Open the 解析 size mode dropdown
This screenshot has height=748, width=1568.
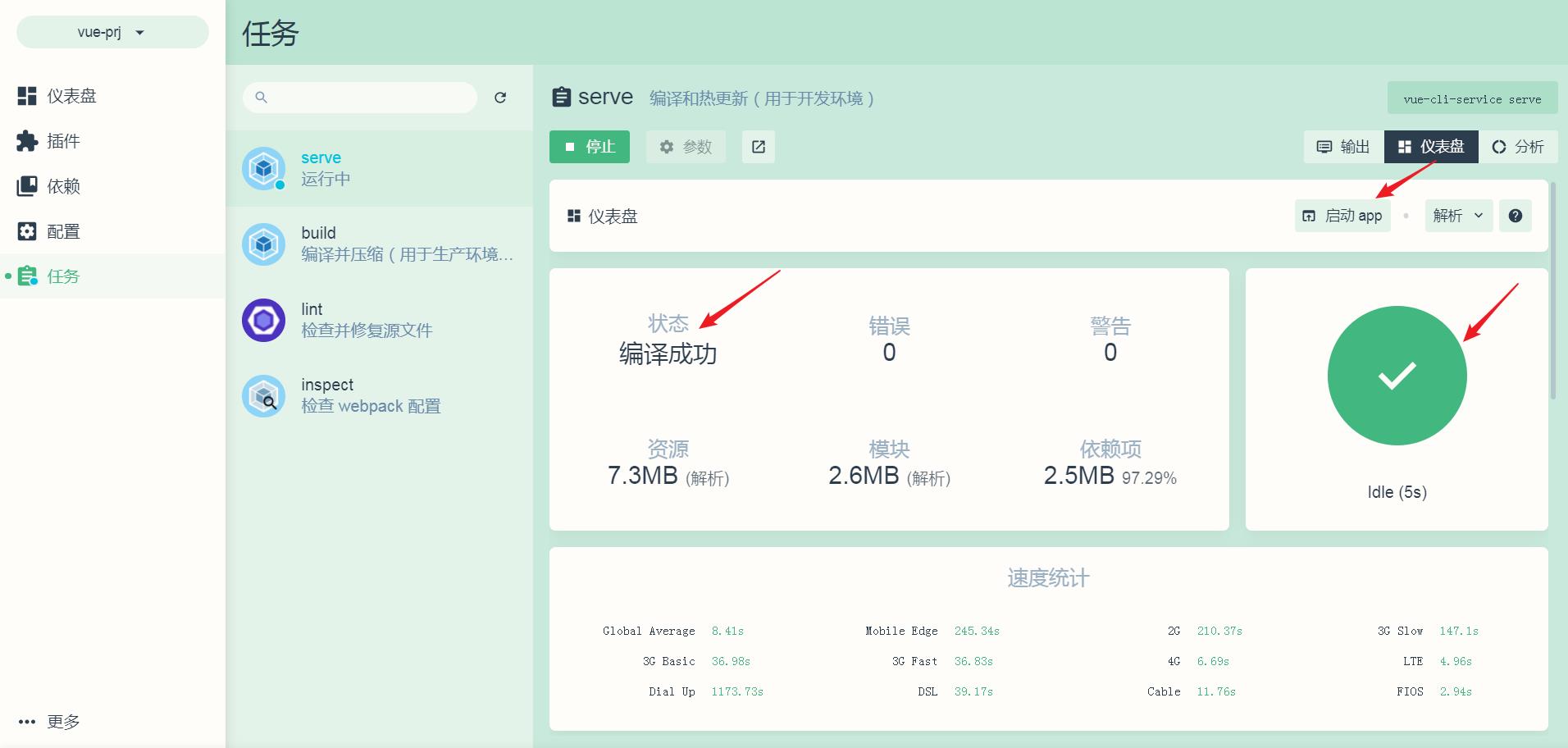(1459, 216)
